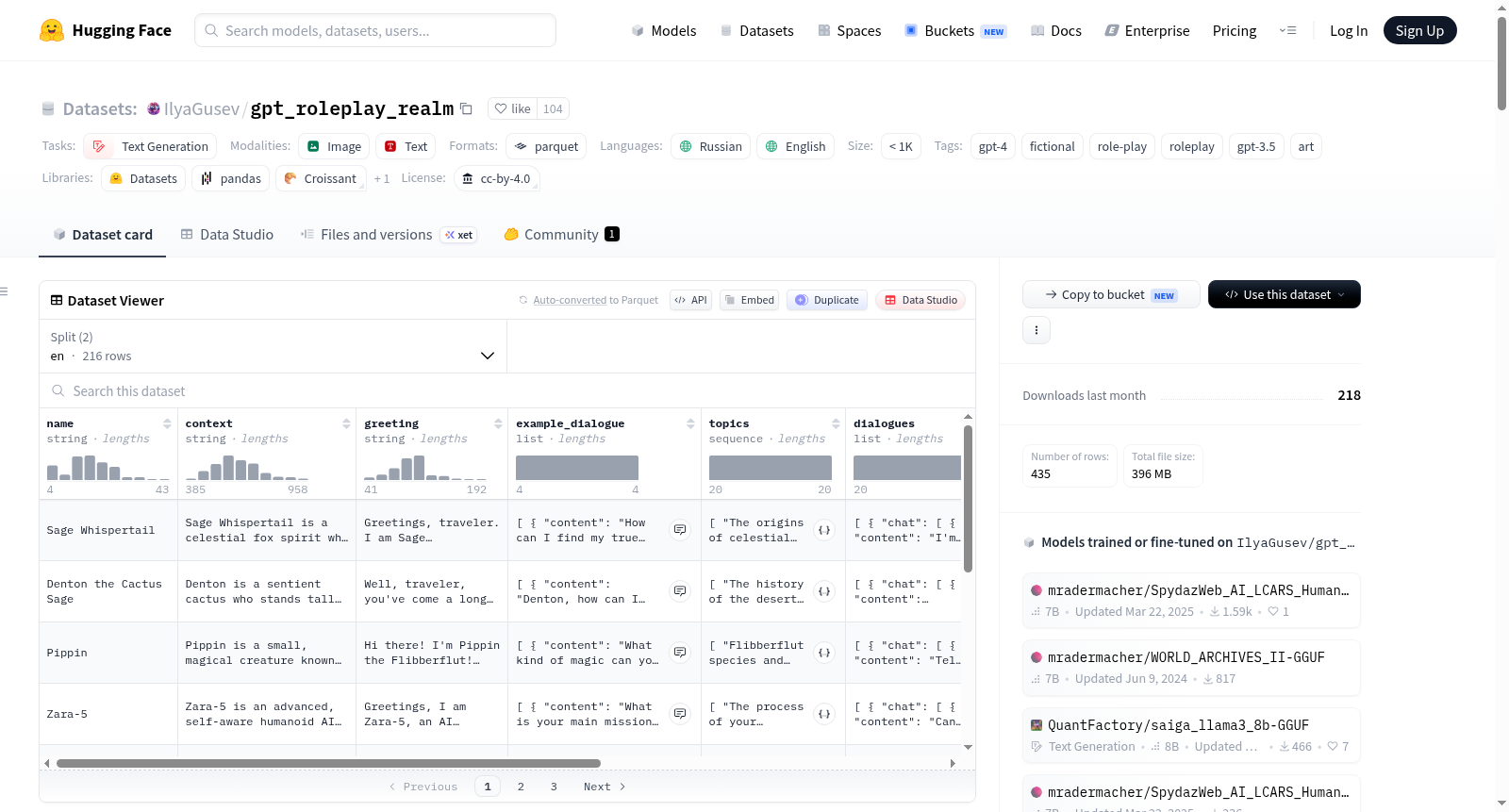The height and width of the screenshot is (812, 1509).
Task: Open chat view for Pippin example_dialogue
Action: (680, 653)
